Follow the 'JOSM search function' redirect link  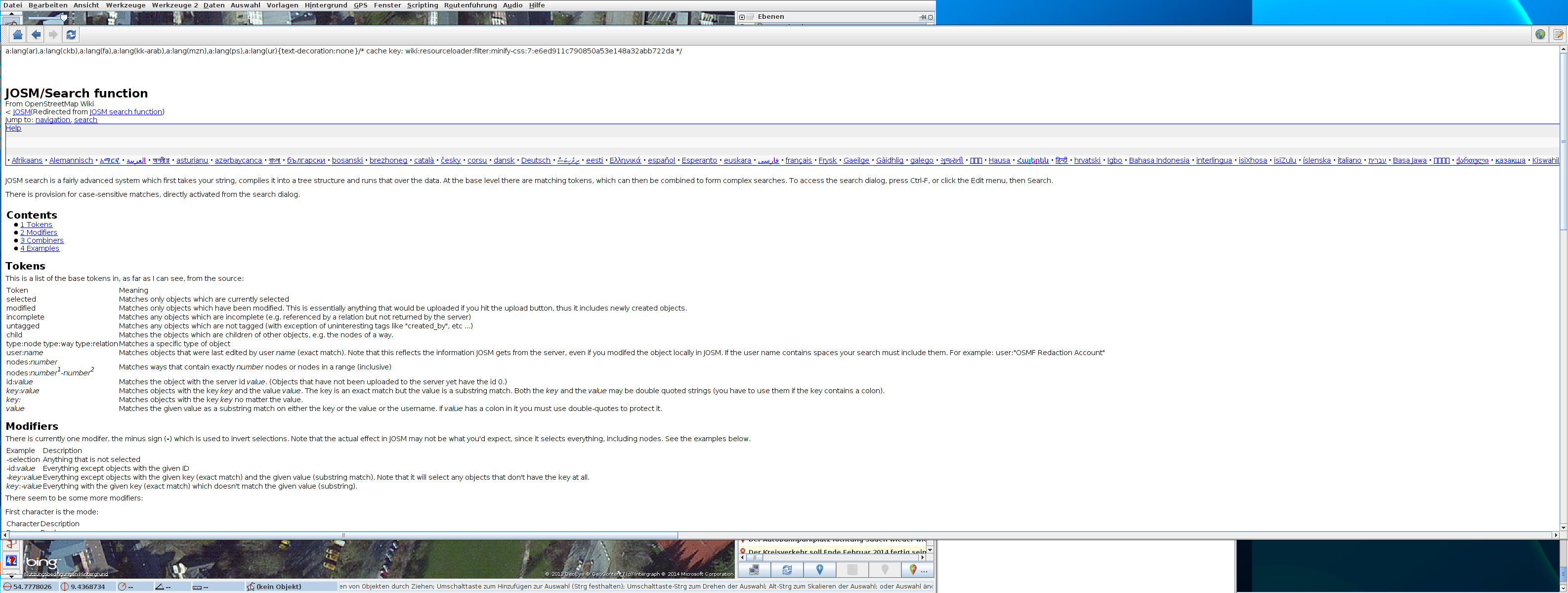pyautogui.click(x=126, y=112)
